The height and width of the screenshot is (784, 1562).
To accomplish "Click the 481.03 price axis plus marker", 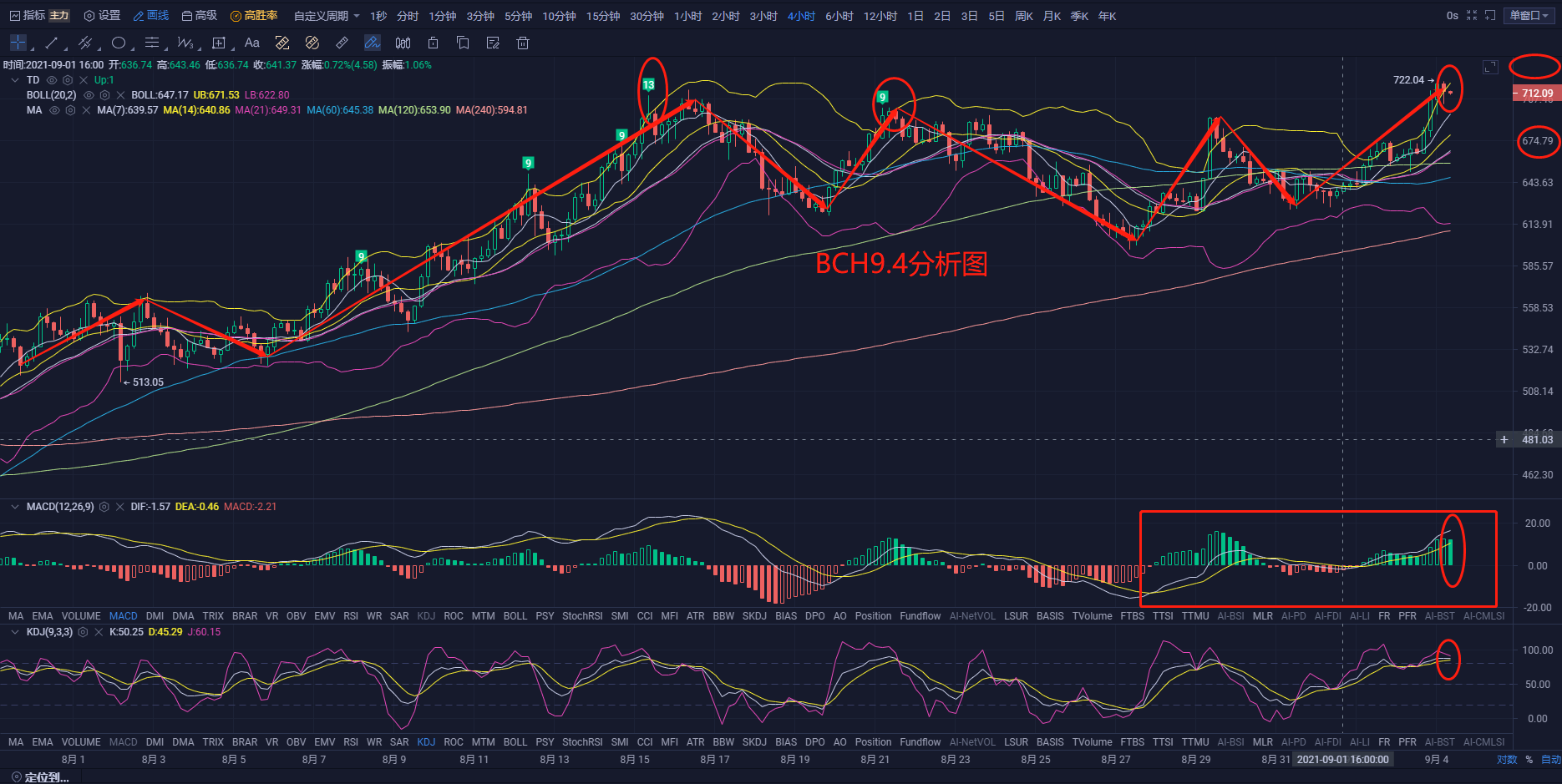I will [x=1504, y=440].
